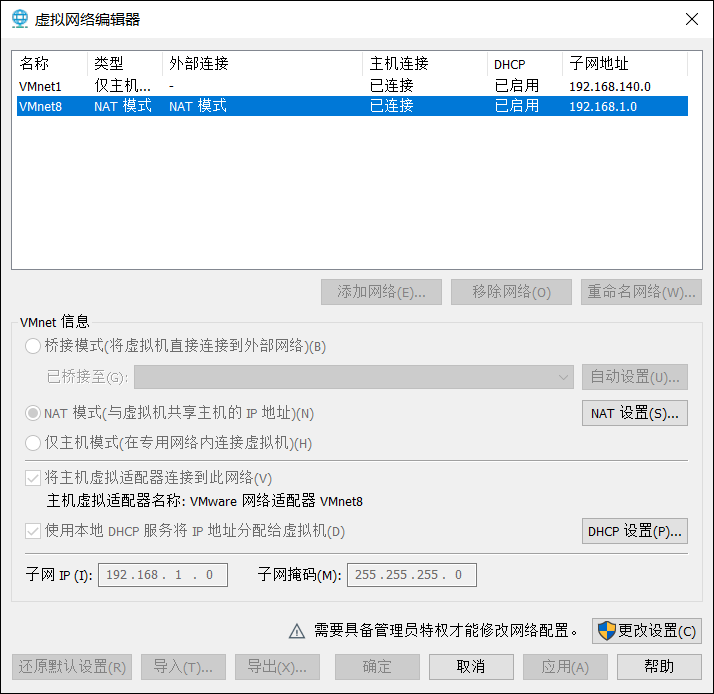Click 导入(T)... button
The height and width of the screenshot is (694, 714).
click(184, 667)
